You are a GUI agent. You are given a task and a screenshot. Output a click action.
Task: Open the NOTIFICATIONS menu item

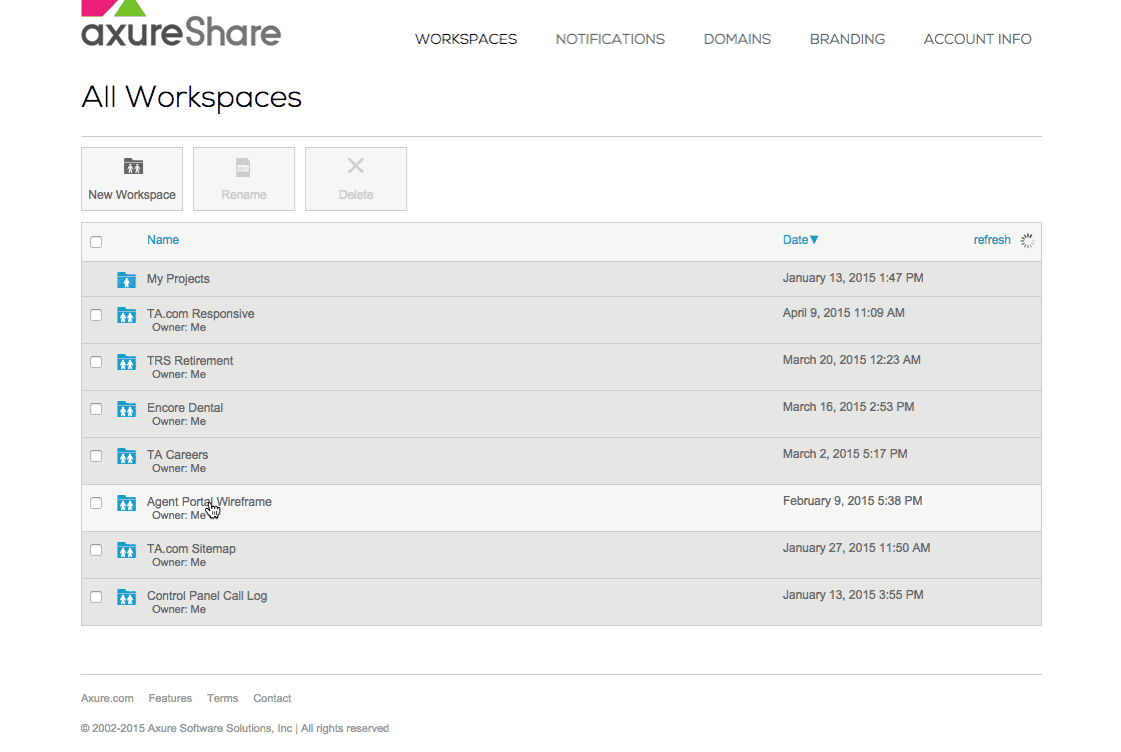pyautogui.click(x=610, y=39)
